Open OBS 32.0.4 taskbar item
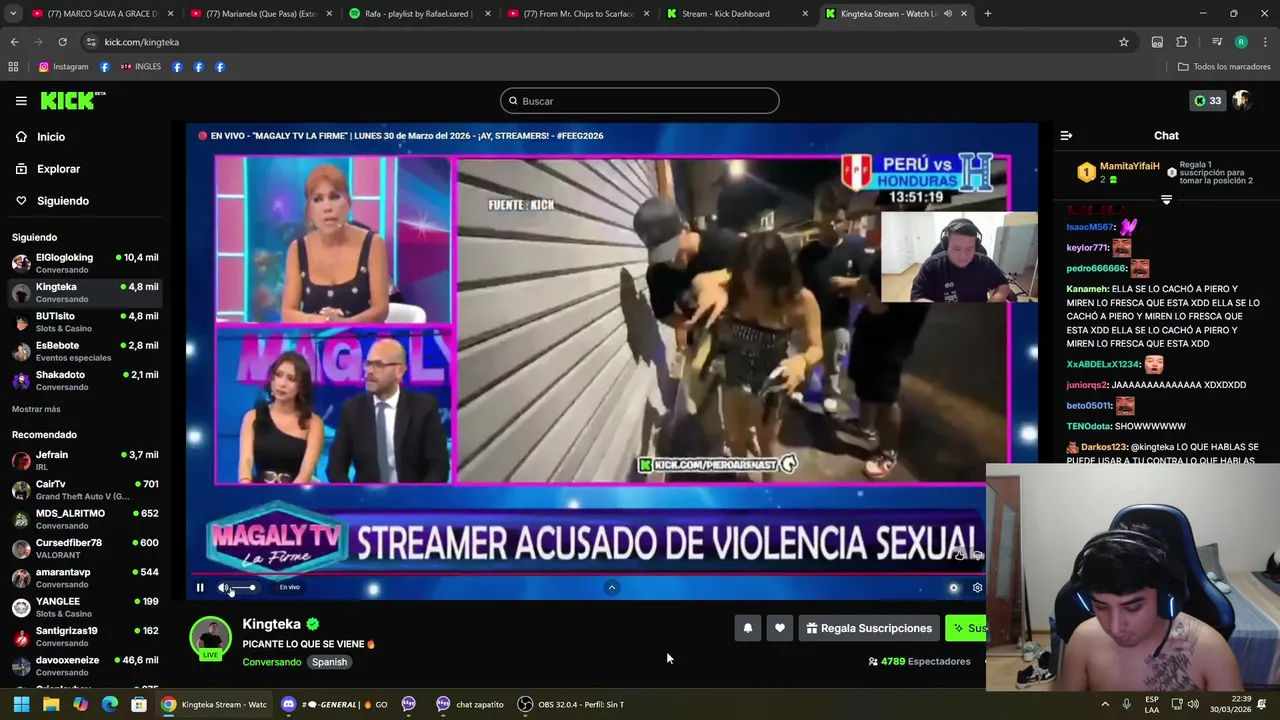Image resolution: width=1280 pixels, height=720 pixels. (x=571, y=704)
